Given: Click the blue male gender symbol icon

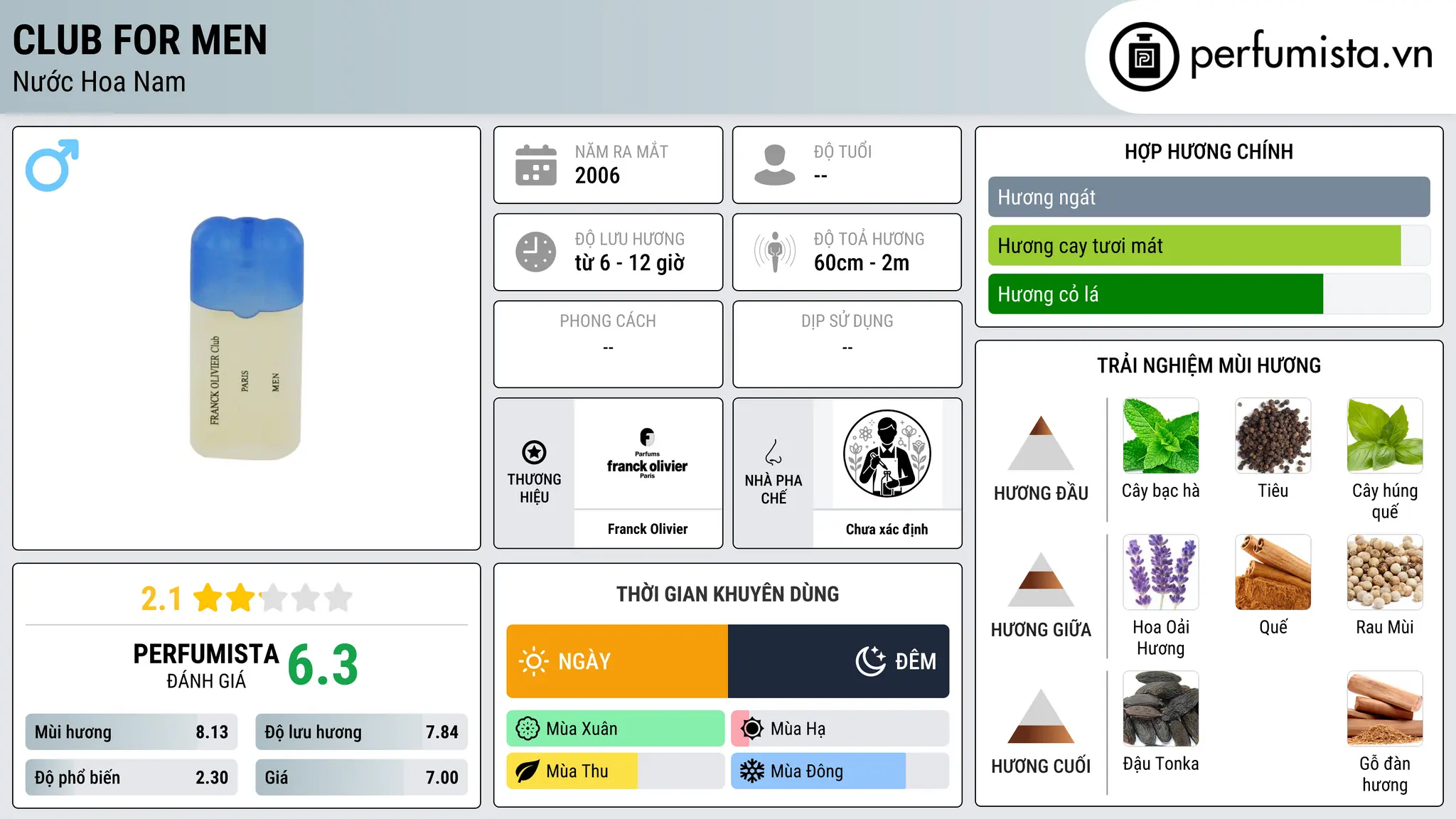Looking at the screenshot, I should [52, 165].
